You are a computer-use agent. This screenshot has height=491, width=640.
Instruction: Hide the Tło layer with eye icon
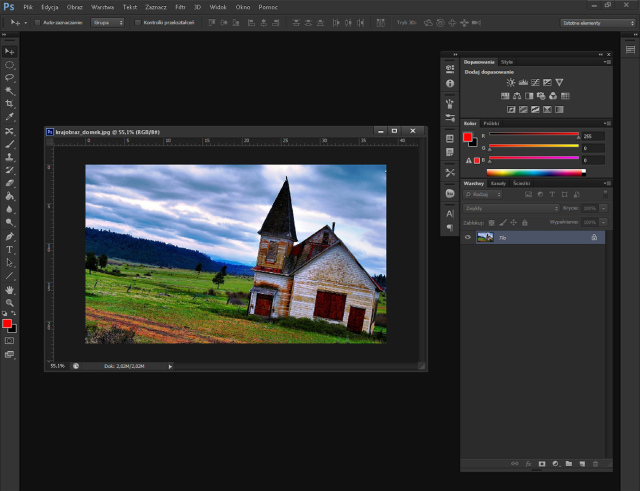(468, 237)
